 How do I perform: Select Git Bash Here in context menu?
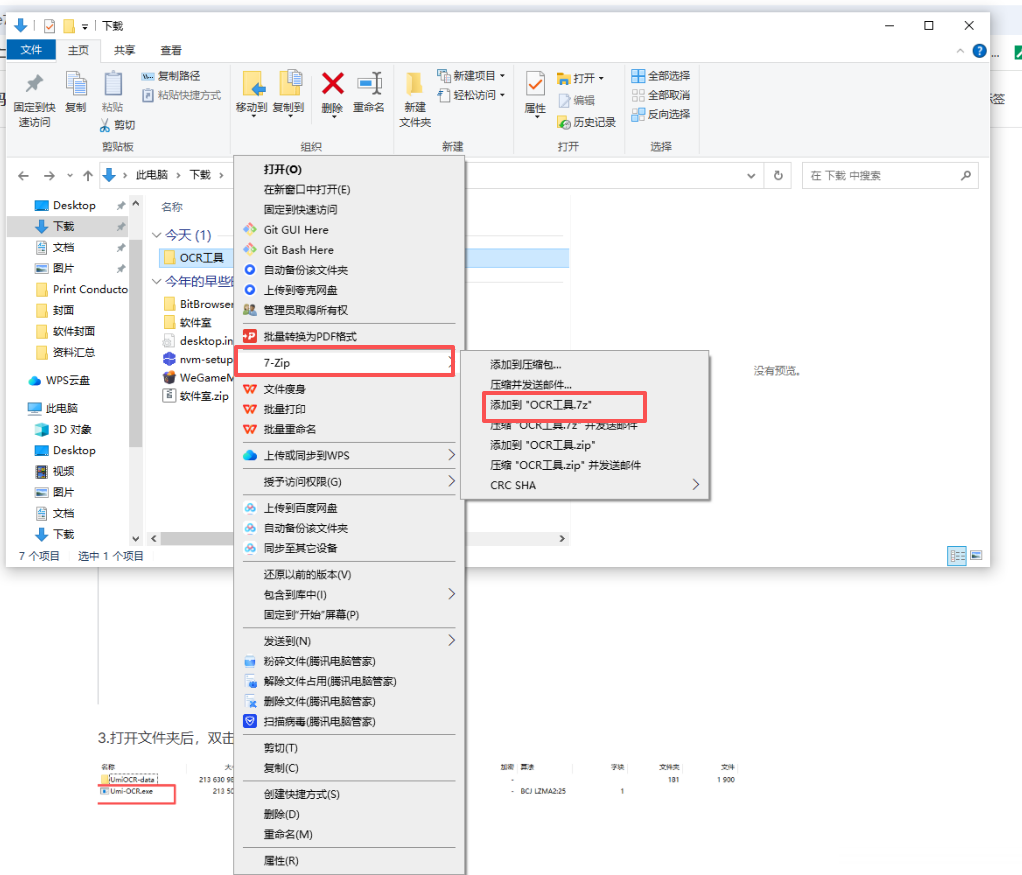pyautogui.click(x=298, y=250)
